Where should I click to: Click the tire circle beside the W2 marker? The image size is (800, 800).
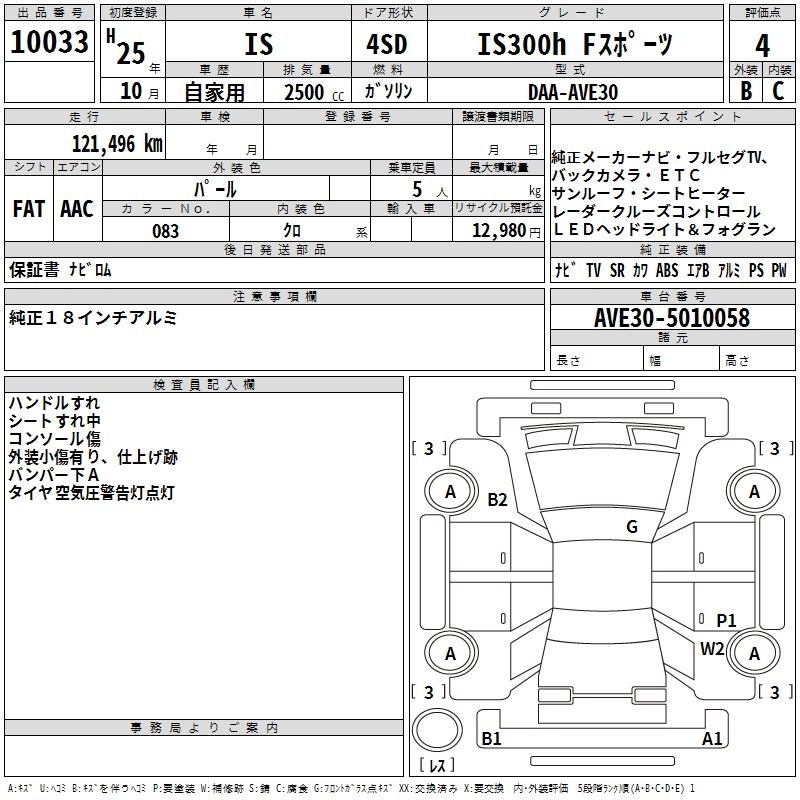click(754, 653)
